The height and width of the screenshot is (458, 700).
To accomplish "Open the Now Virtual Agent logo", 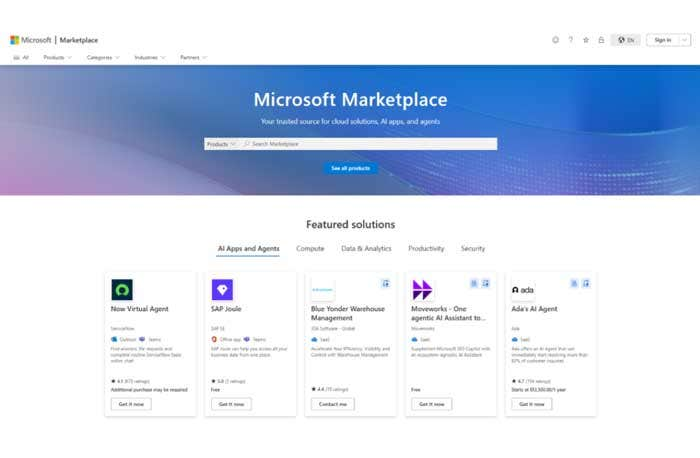I will pos(122,290).
